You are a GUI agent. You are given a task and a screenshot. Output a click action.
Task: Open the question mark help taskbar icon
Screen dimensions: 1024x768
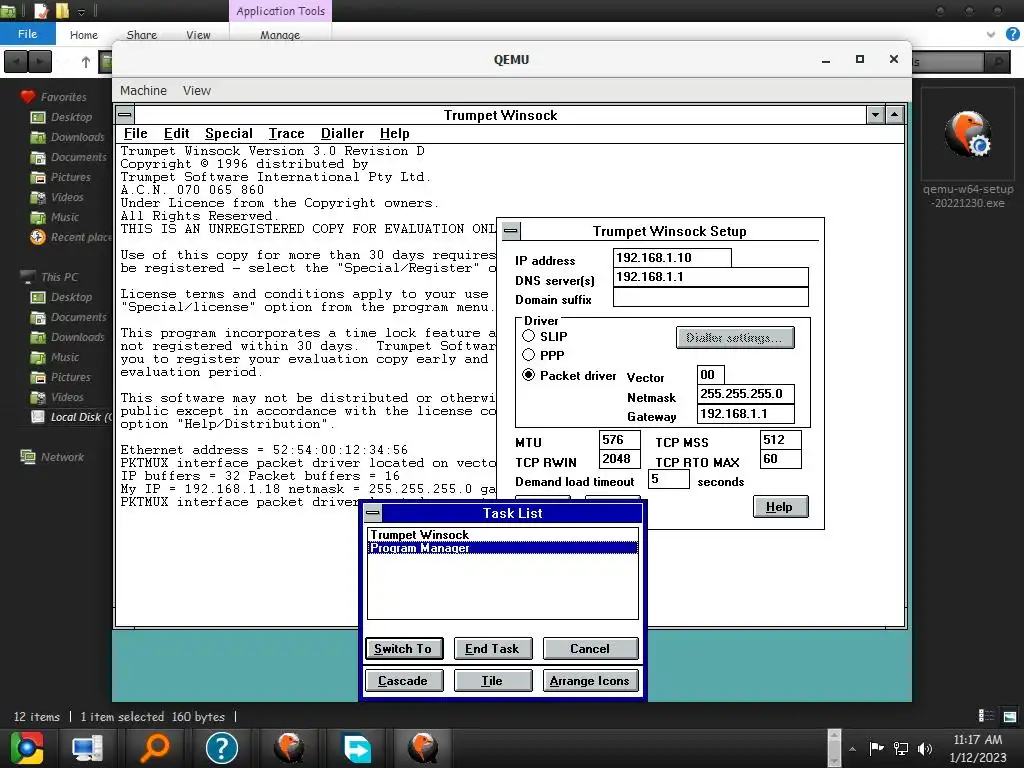pos(221,748)
